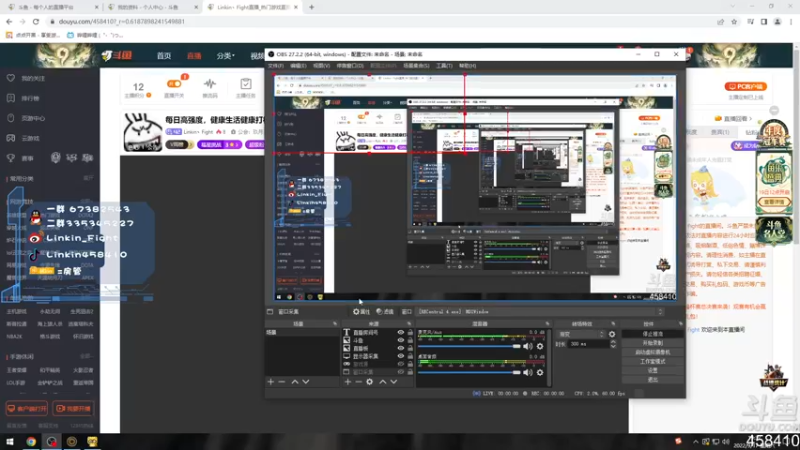The width and height of the screenshot is (800, 450).
Task: Bookmark this page with star icon
Action: pyautogui.click(x=734, y=21)
